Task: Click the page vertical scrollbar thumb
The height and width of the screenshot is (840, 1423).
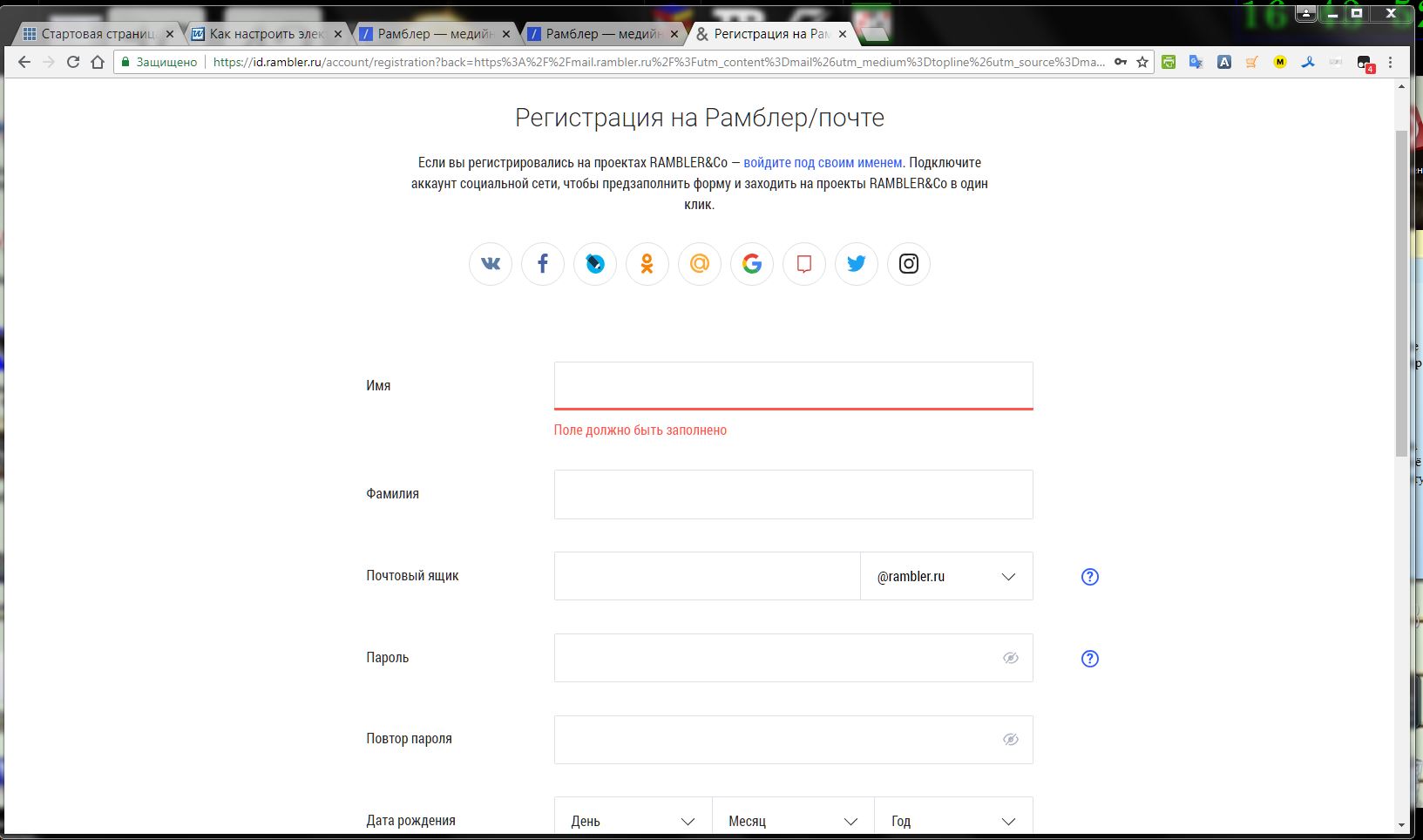Action: (x=1401, y=292)
